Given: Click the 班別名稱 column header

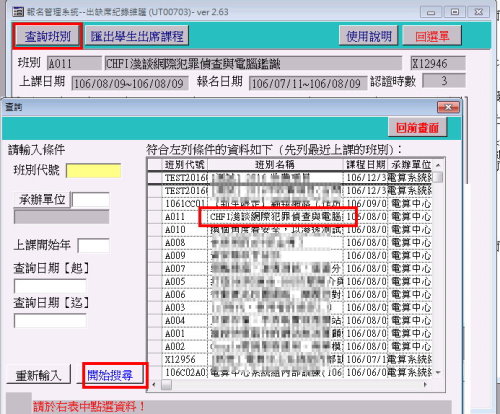Looking at the screenshot, I should [275, 165].
